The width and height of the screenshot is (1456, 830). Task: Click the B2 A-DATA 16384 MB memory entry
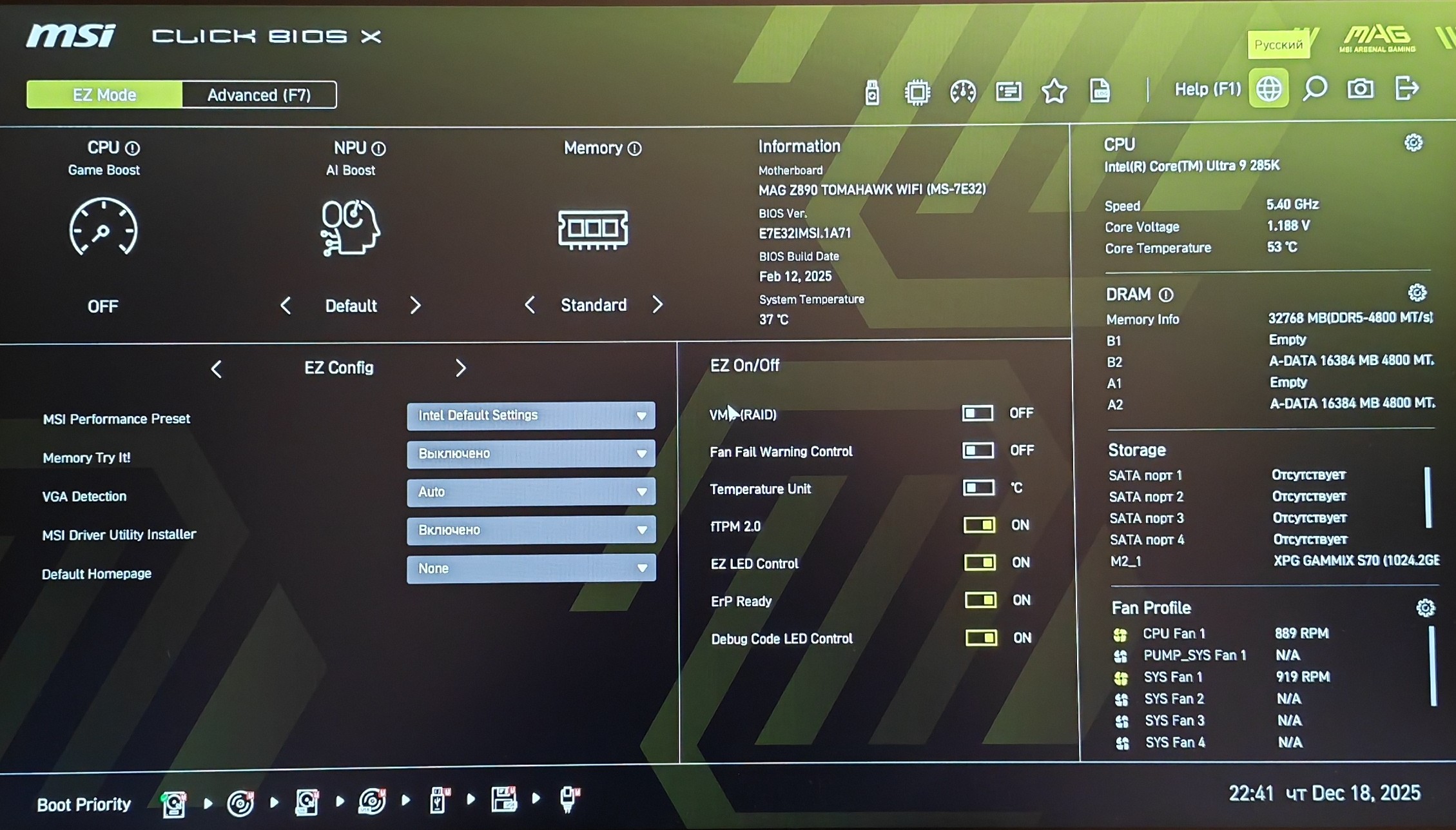coord(1352,361)
